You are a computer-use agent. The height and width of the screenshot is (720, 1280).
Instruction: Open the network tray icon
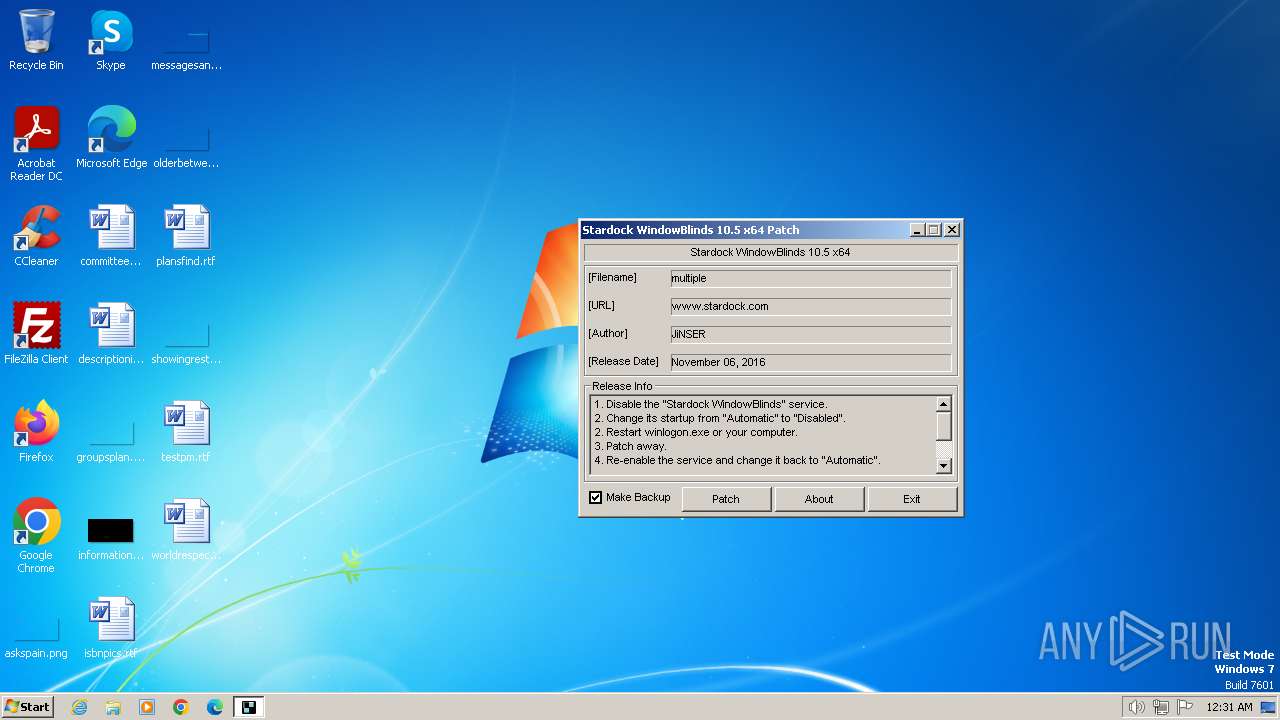tap(1161, 707)
